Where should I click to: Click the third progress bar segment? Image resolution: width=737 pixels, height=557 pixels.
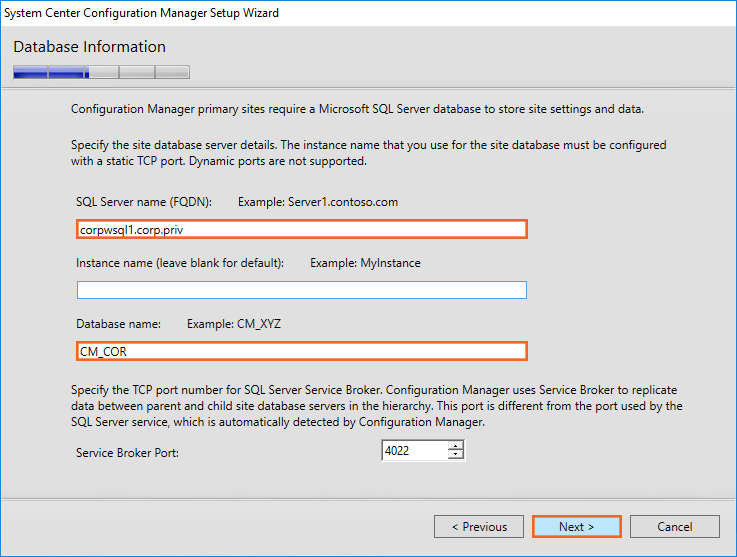[x=103, y=72]
